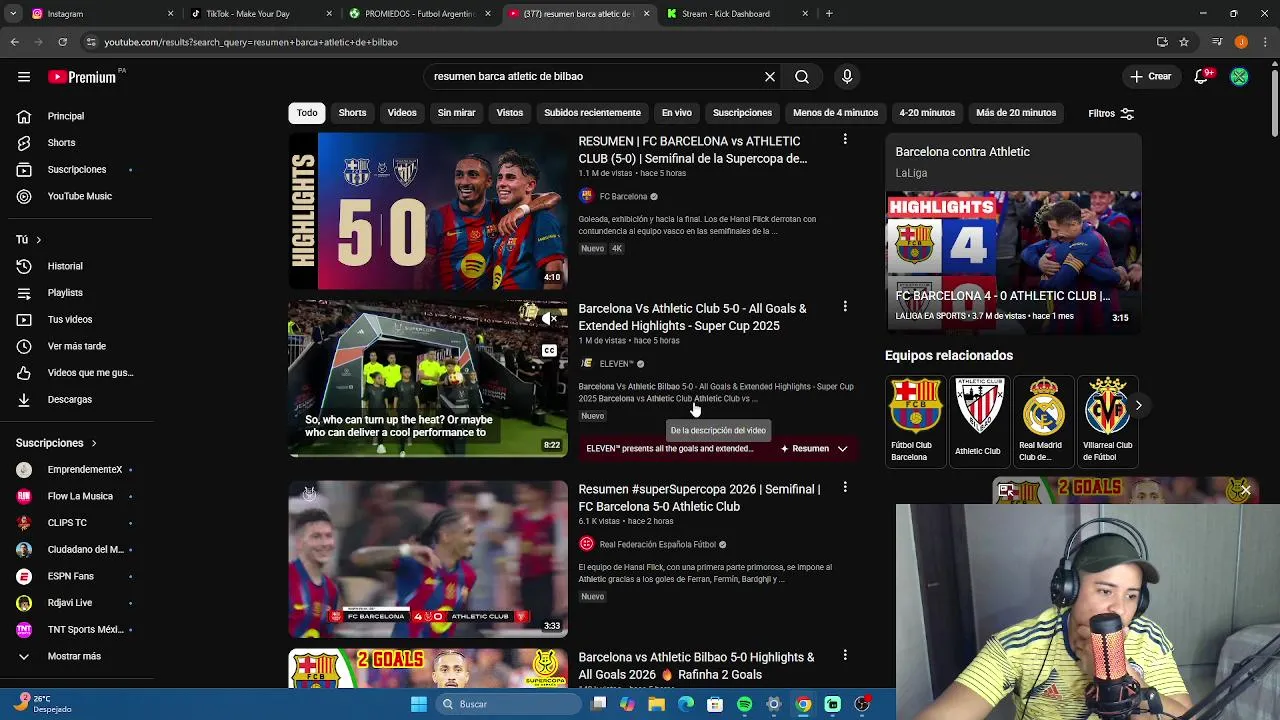Expand the Tú section chevron
Viewport: 1280px width, 720px height.
click(x=38, y=240)
